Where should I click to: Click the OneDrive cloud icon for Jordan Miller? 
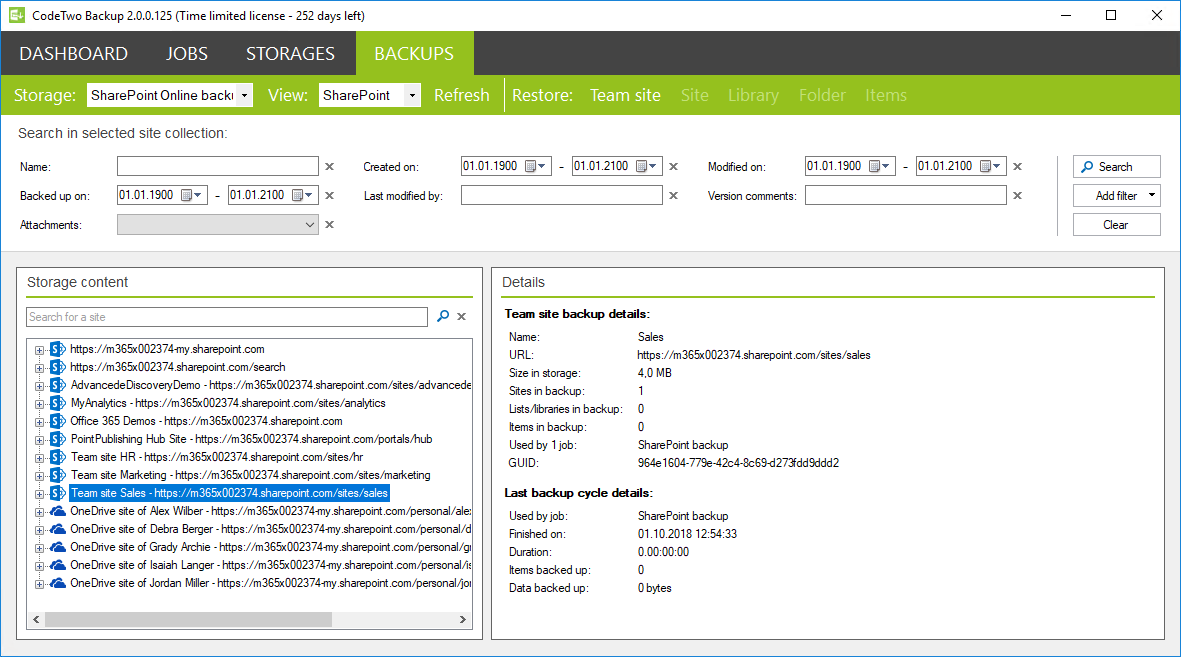click(58, 583)
